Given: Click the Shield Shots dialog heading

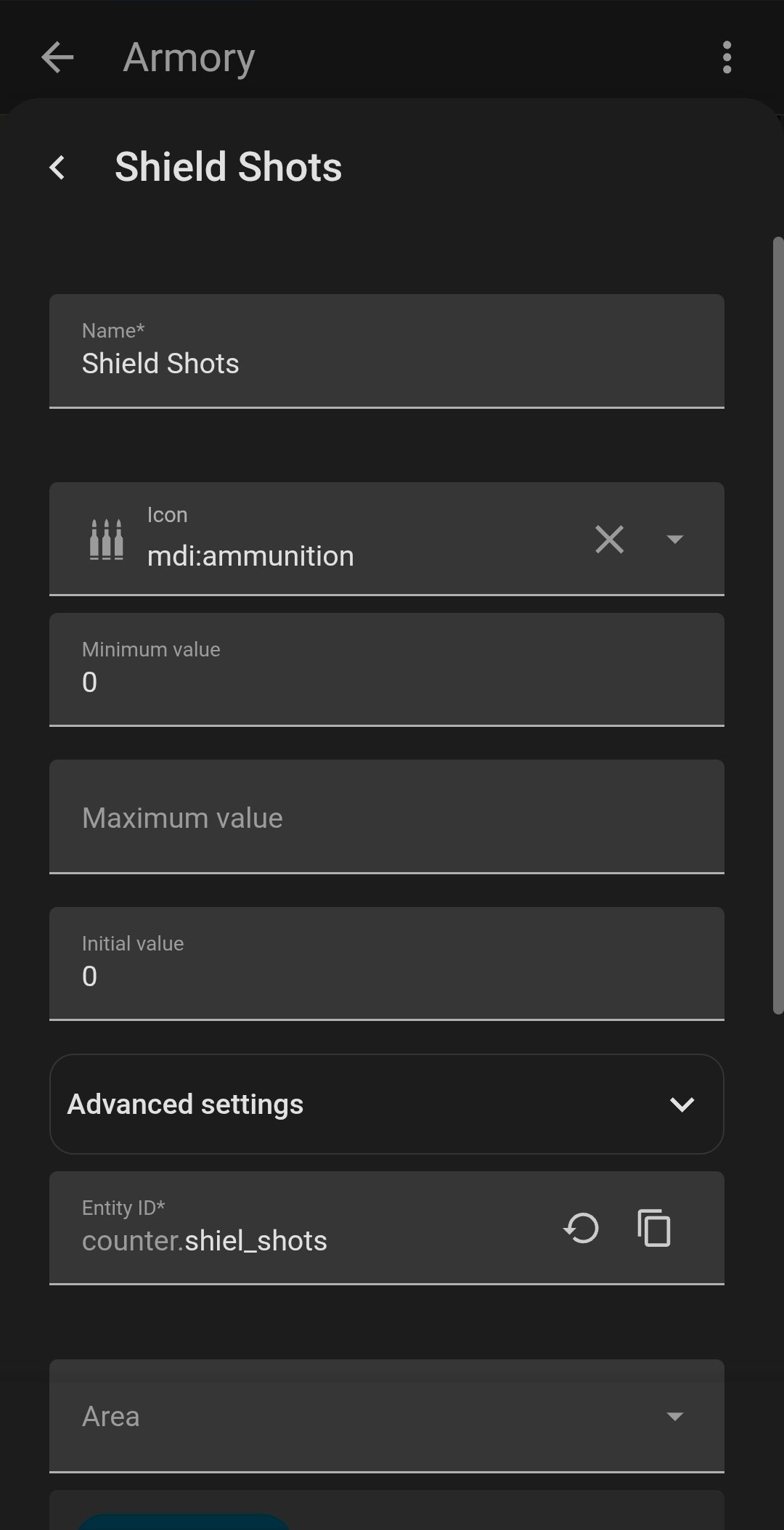Looking at the screenshot, I should click(x=228, y=167).
